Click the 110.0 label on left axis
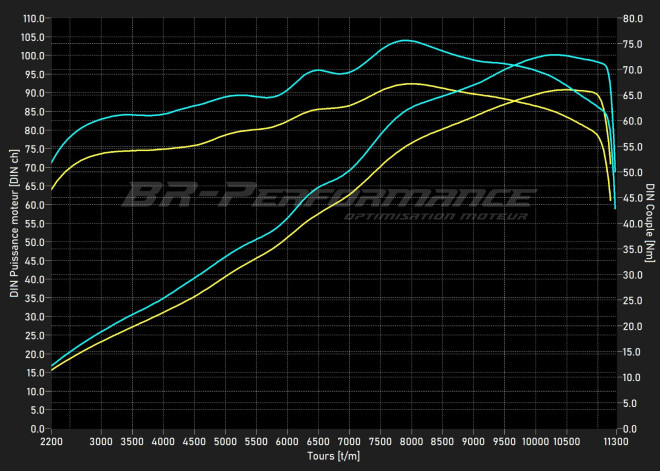This screenshot has height=471, width=660. [33, 19]
